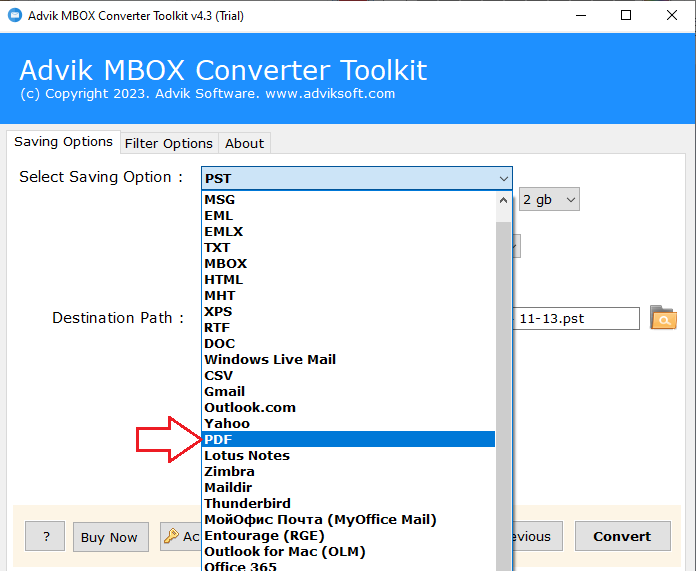Choose Gmail as saving option
696x571 pixels.
coord(348,392)
